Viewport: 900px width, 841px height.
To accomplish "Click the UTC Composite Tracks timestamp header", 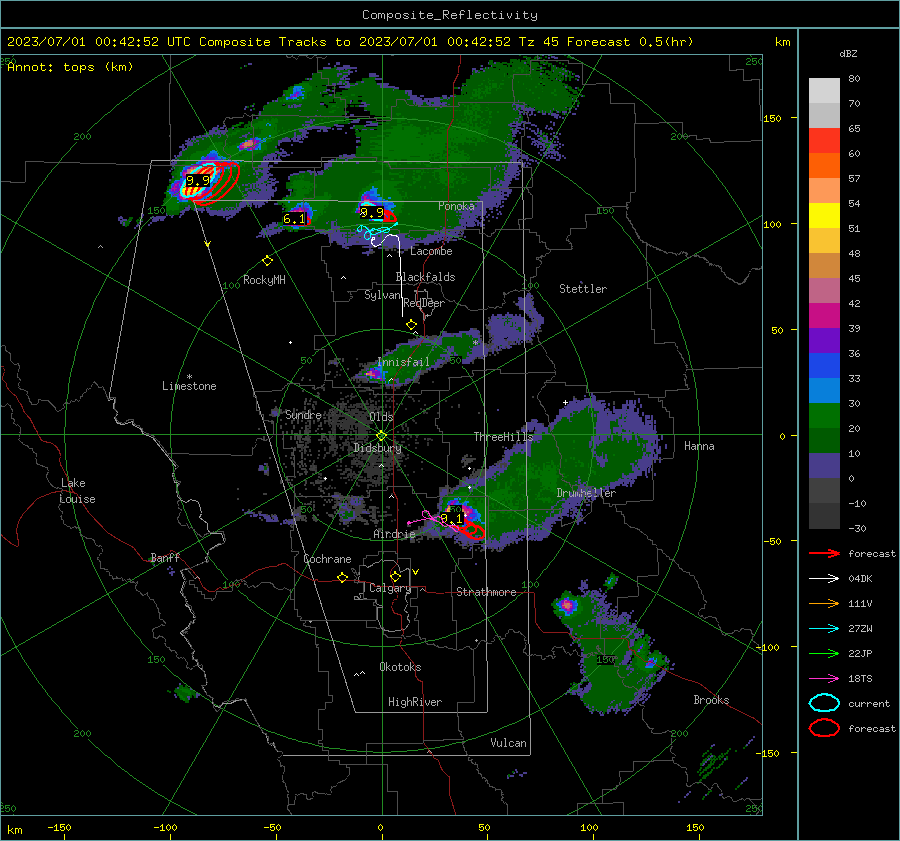I will (350, 42).
